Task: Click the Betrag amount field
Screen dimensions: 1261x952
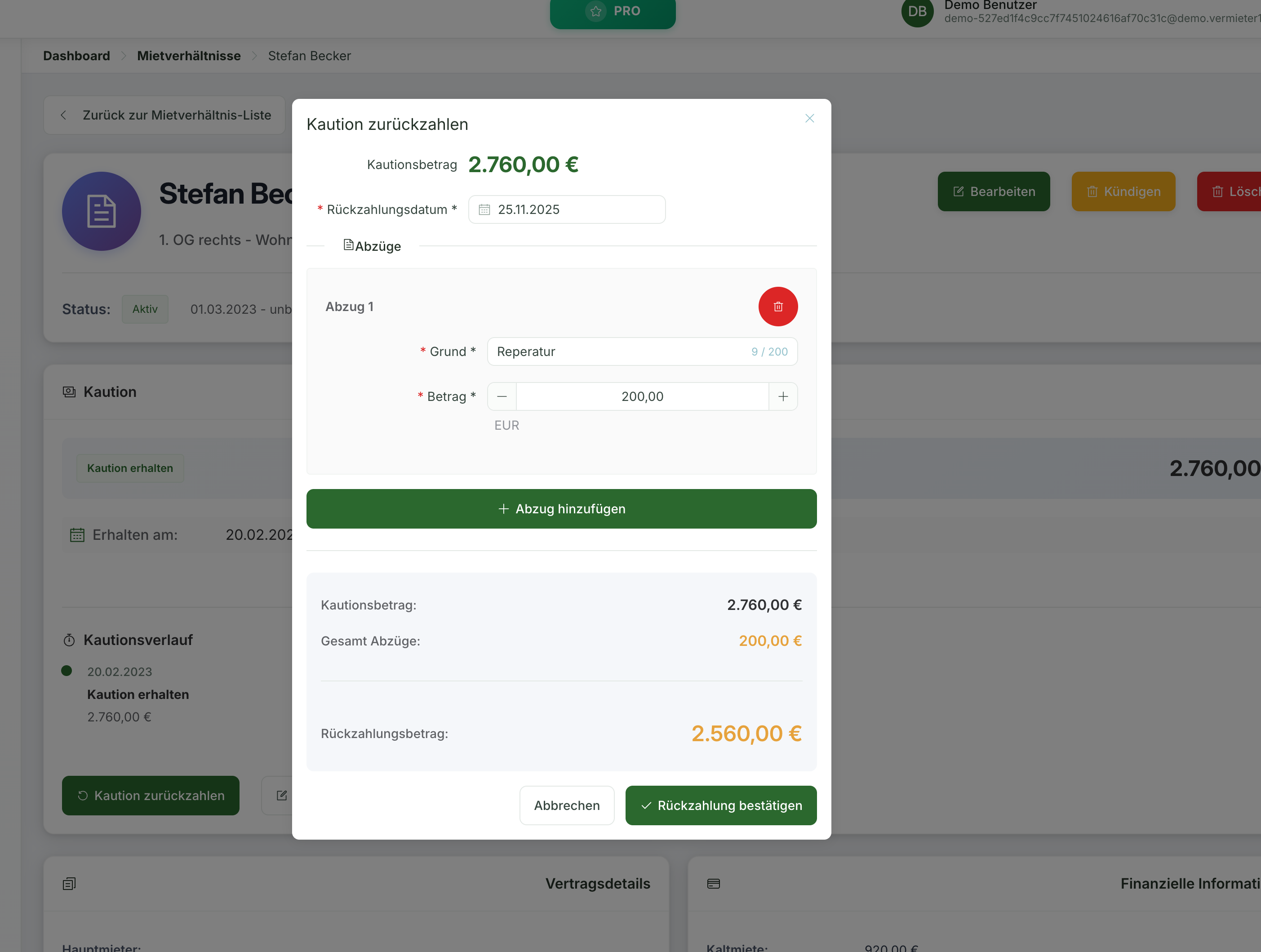Action: coord(642,396)
